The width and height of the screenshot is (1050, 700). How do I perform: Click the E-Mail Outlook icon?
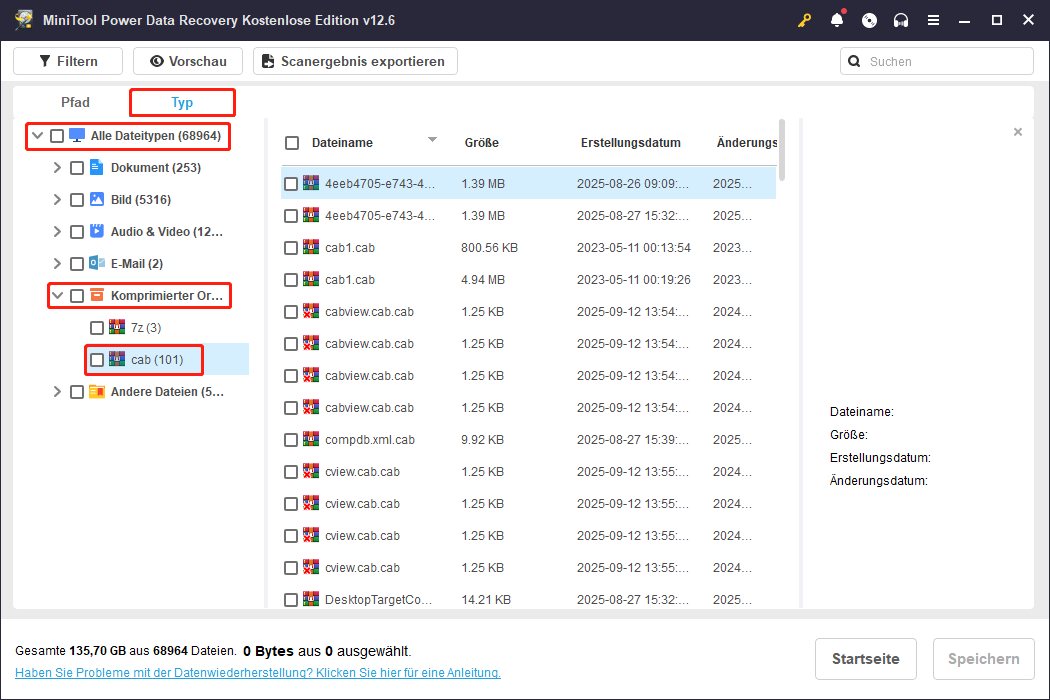point(96,263)
